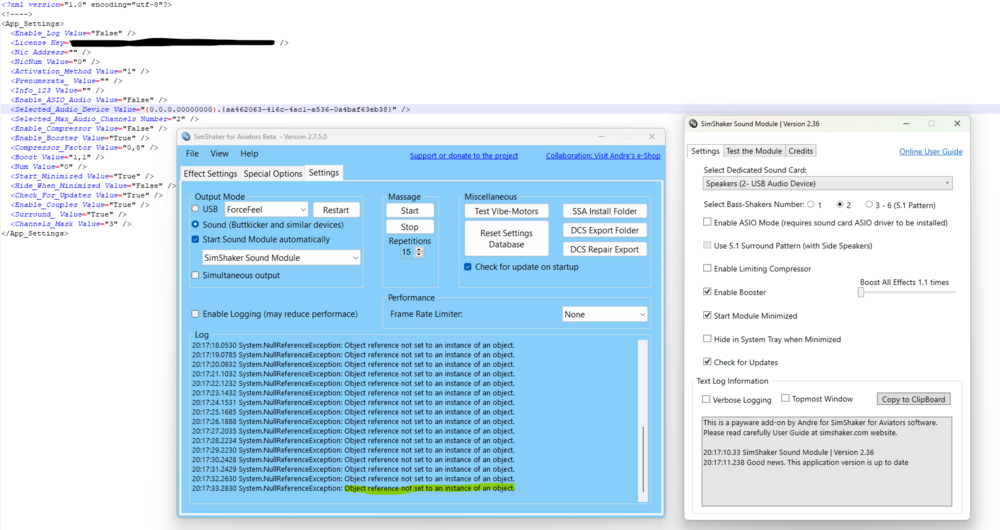The image size is (1000, 530).
Task: Toggle the Enable Booster checkbox
Action: [x=707, y=291]
